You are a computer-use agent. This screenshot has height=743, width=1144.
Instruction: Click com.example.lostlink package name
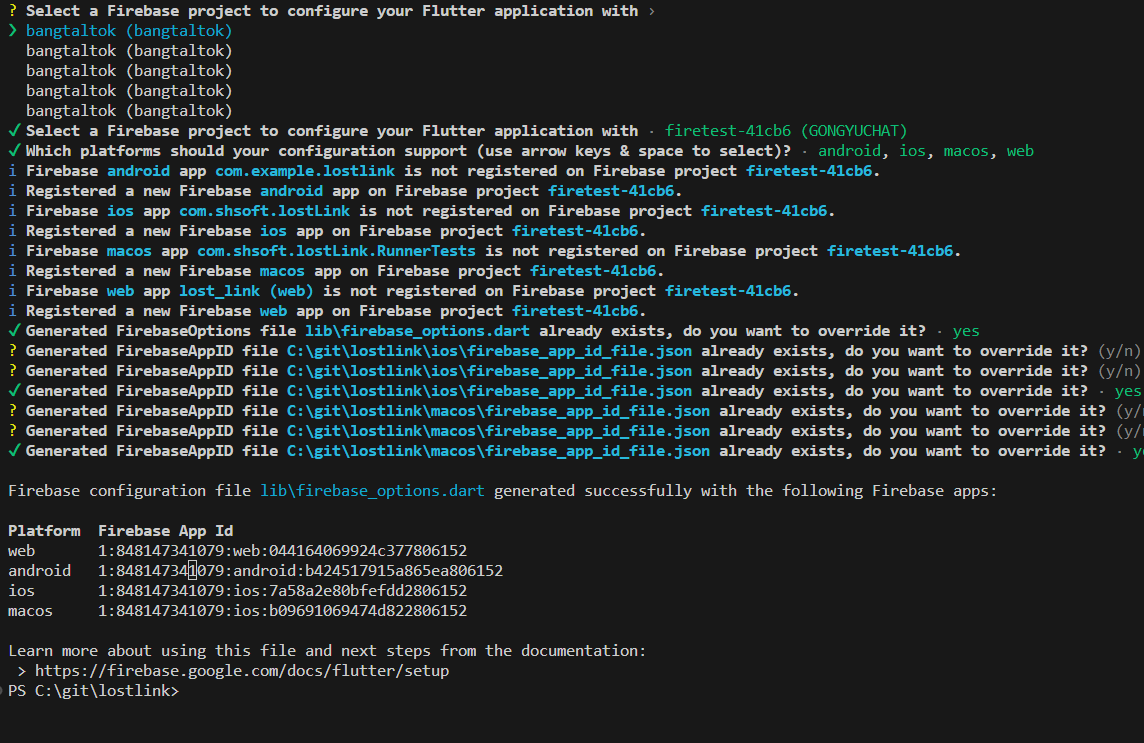point(305,171)
